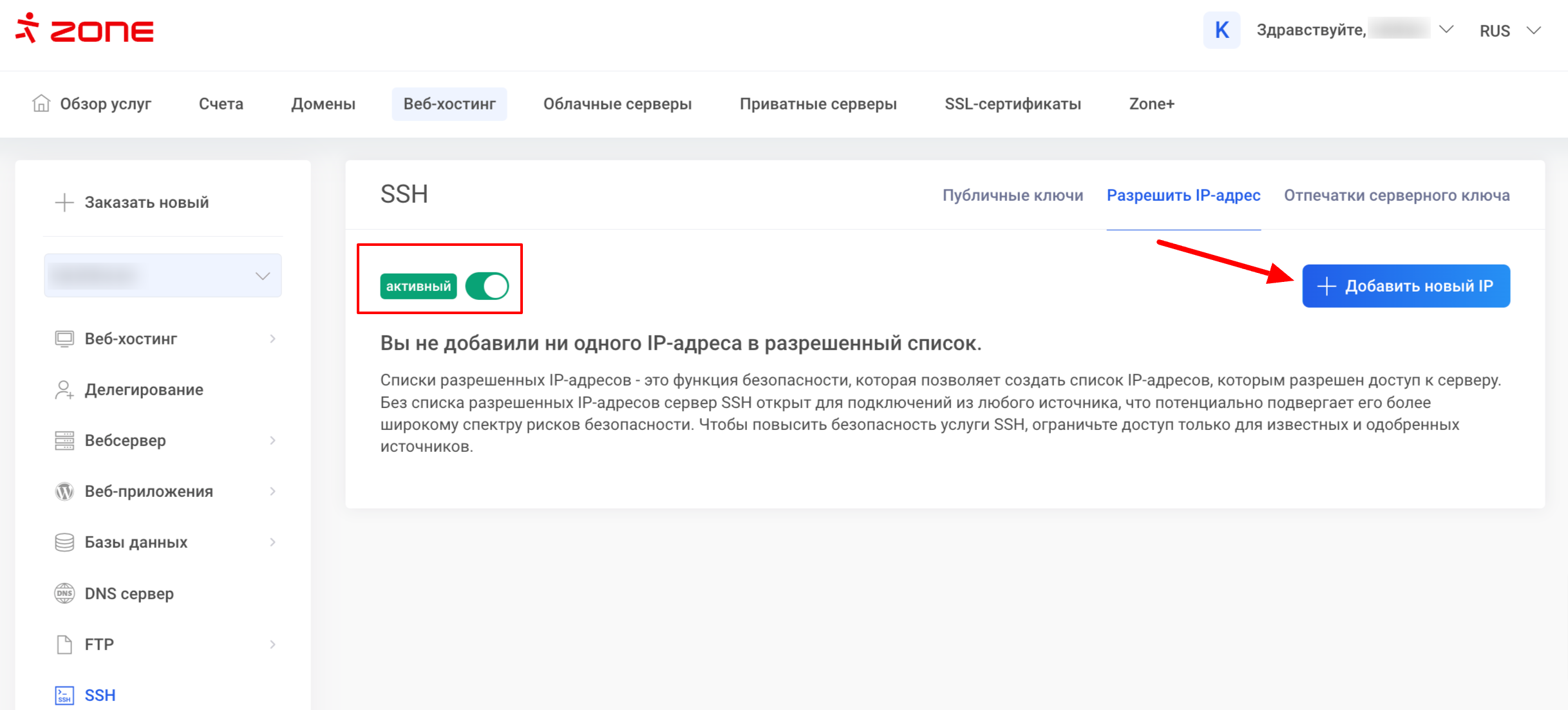Screen dimensions: 1568x710
Task: Open Отпечатки серверного ключа tab
Action: (x=1396, y=195)
